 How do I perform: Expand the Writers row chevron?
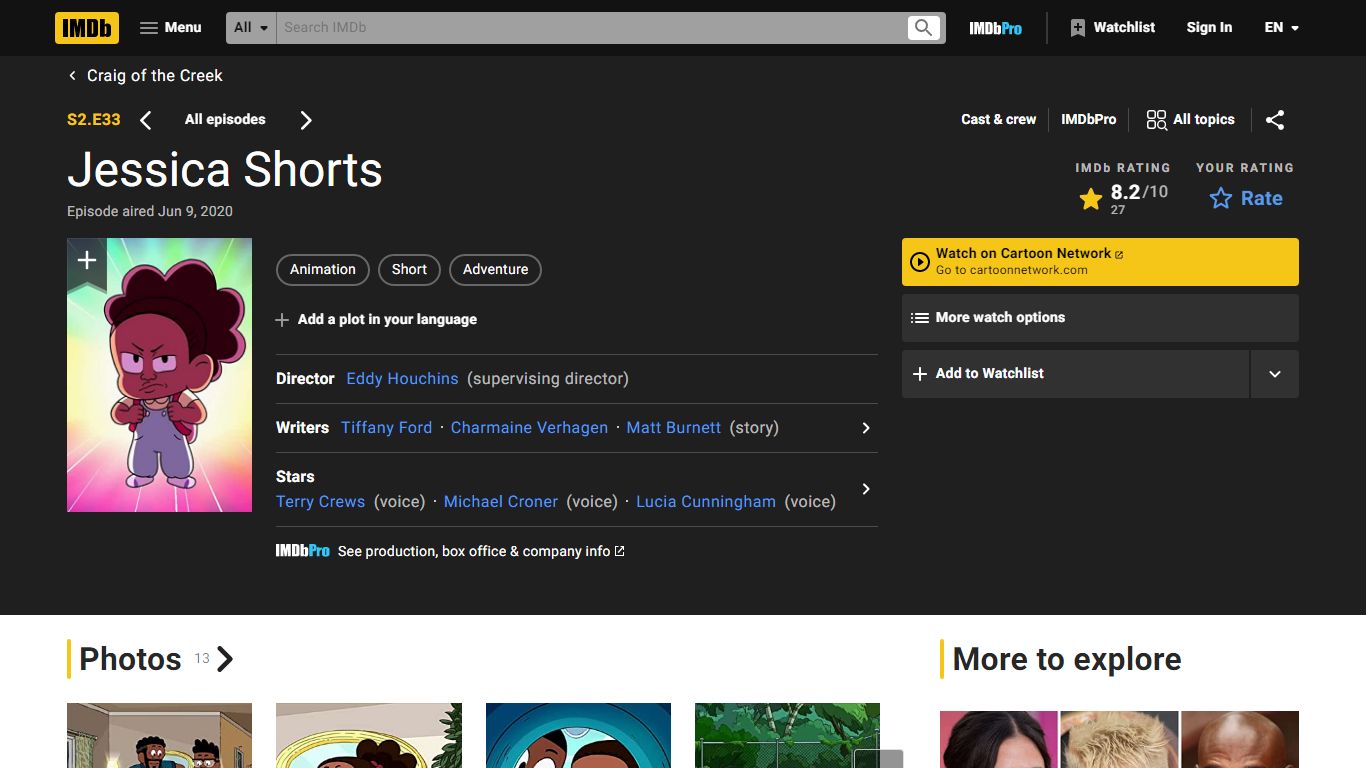click(866, 428)
